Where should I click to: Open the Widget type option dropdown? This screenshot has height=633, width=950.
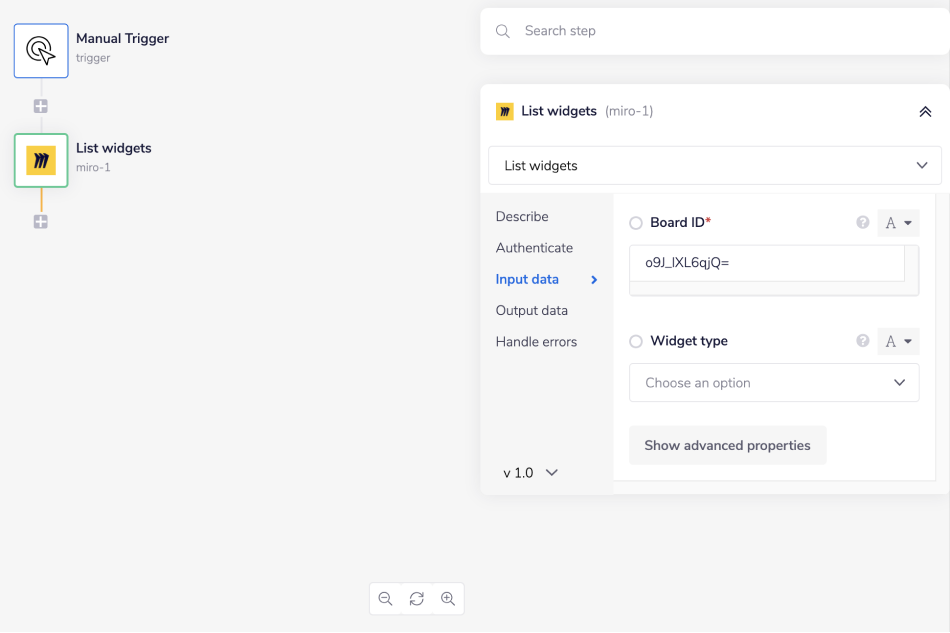point(774,383)
